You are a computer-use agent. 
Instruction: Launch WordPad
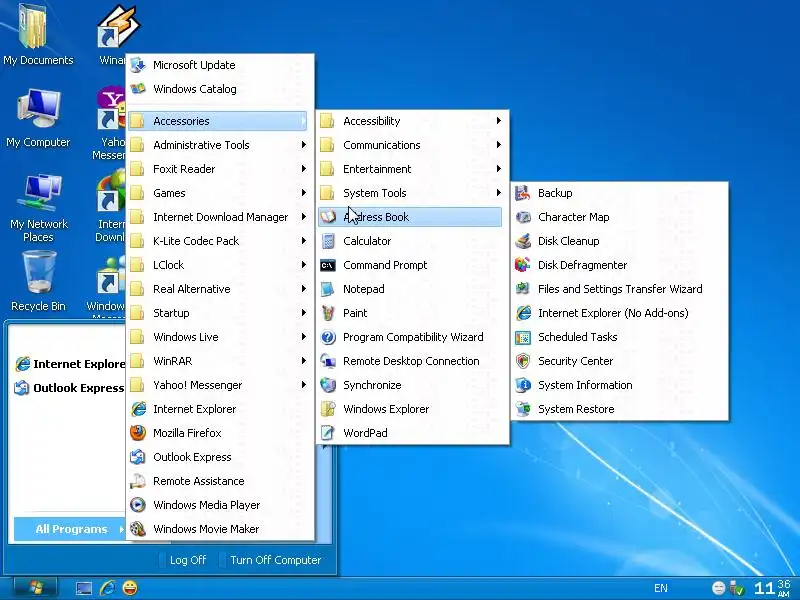tap(411, 433)
